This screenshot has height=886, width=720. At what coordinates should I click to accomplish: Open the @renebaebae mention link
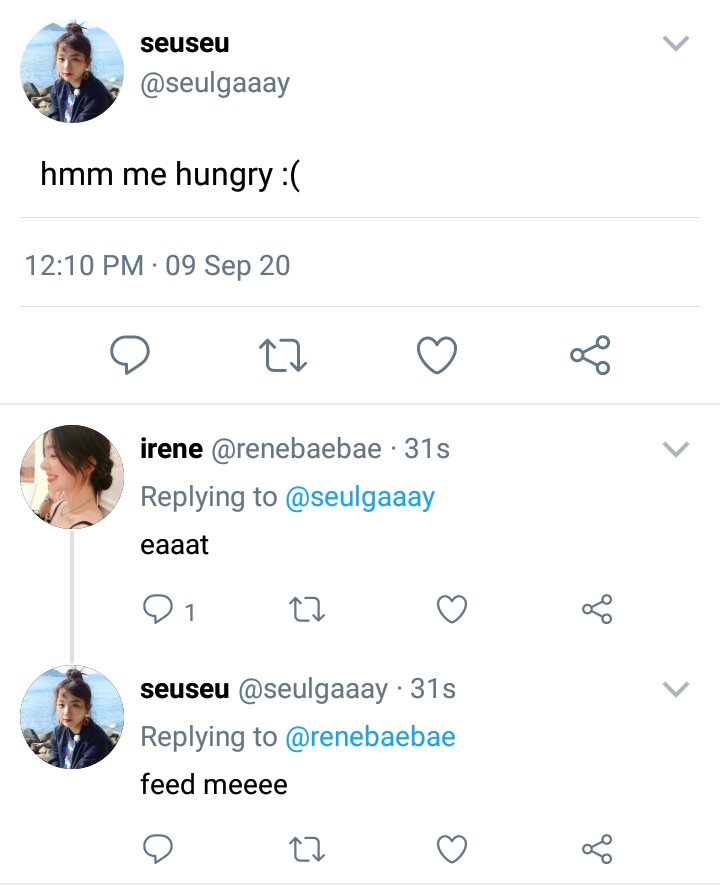(x=370, y=737)
